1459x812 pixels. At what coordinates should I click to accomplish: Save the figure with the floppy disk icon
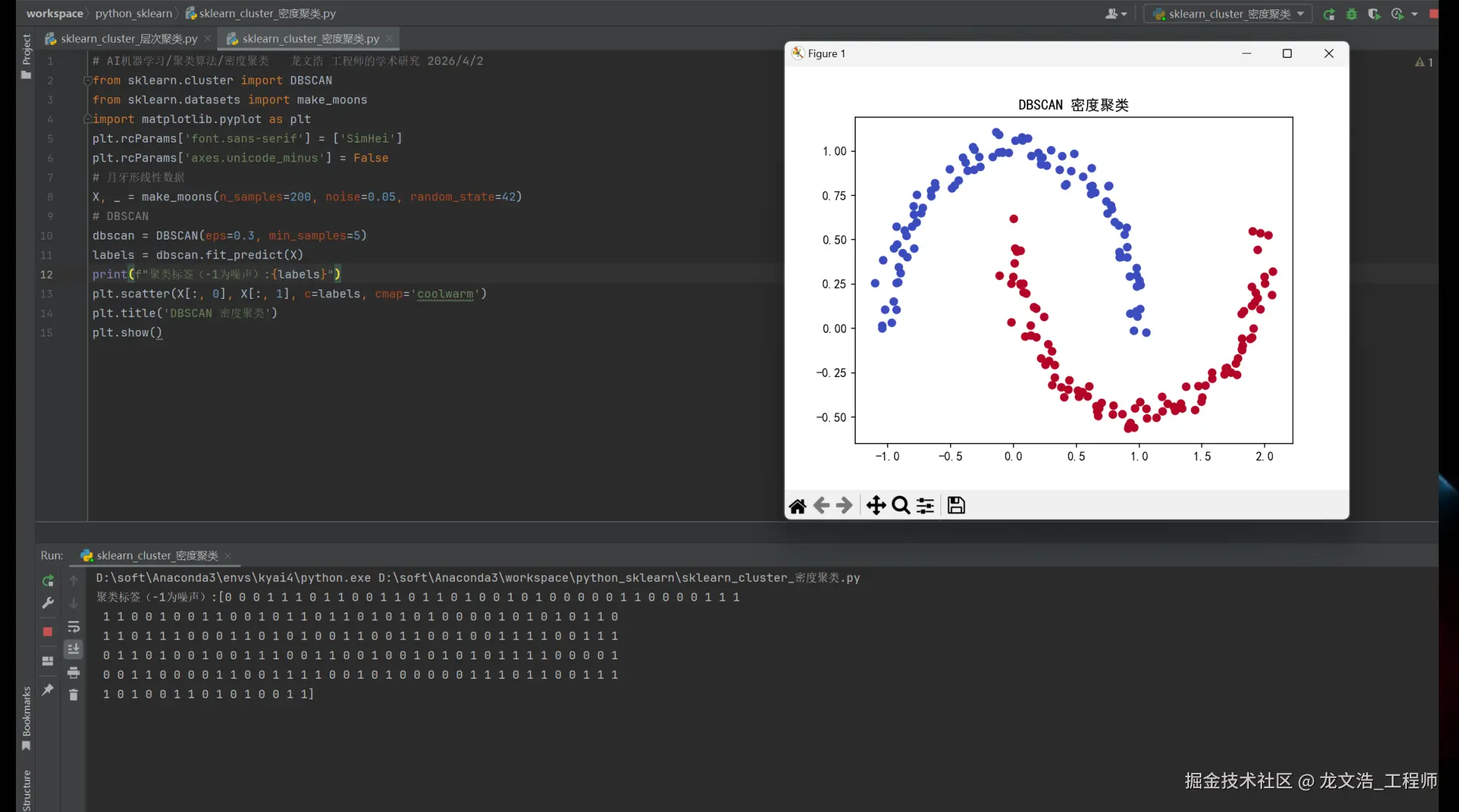pyautogui.click(x=956, y=505)
